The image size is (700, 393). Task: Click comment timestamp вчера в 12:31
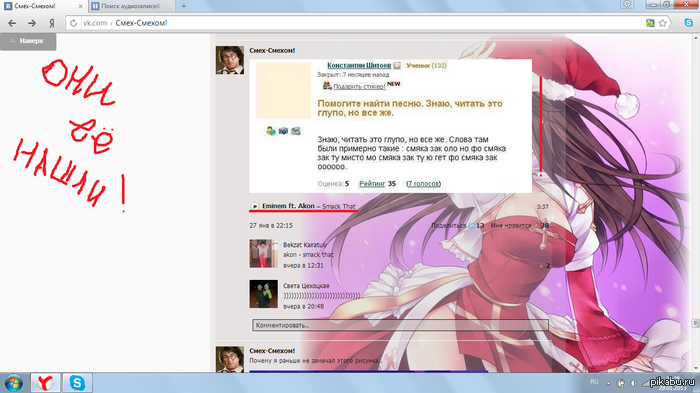click(304, 265)
